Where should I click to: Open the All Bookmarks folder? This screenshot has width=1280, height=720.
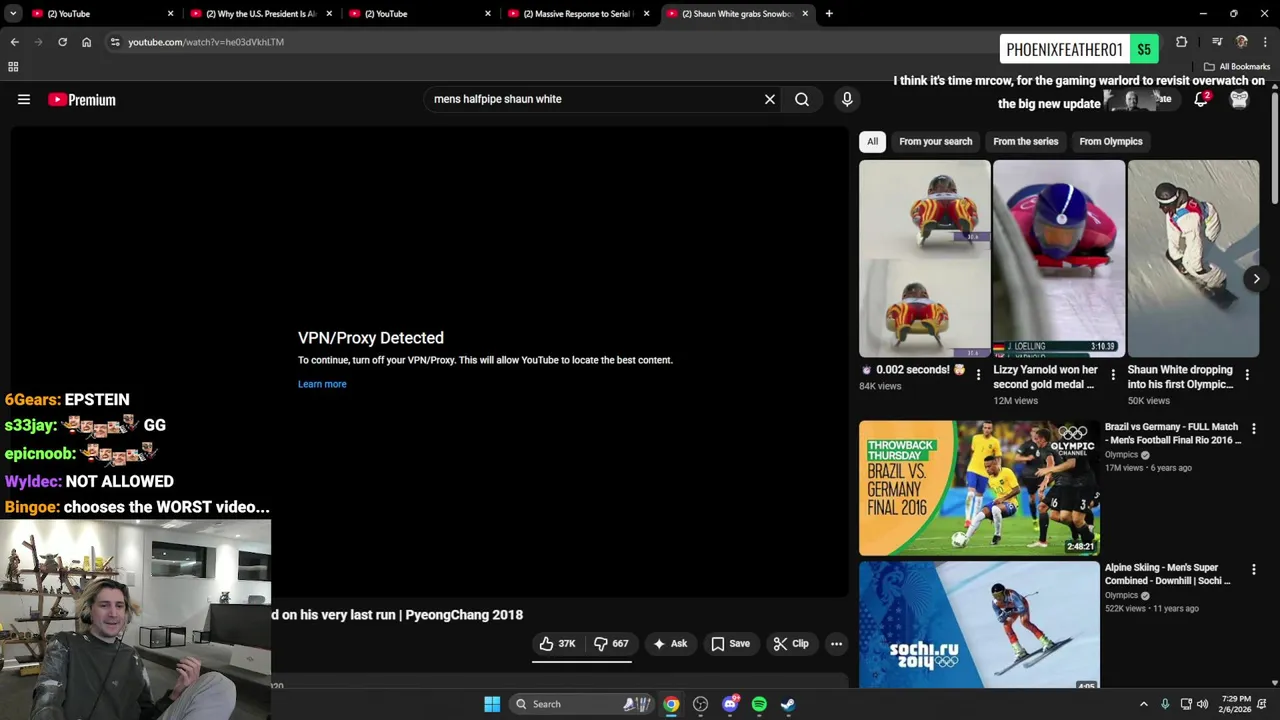coord(1237,67)
